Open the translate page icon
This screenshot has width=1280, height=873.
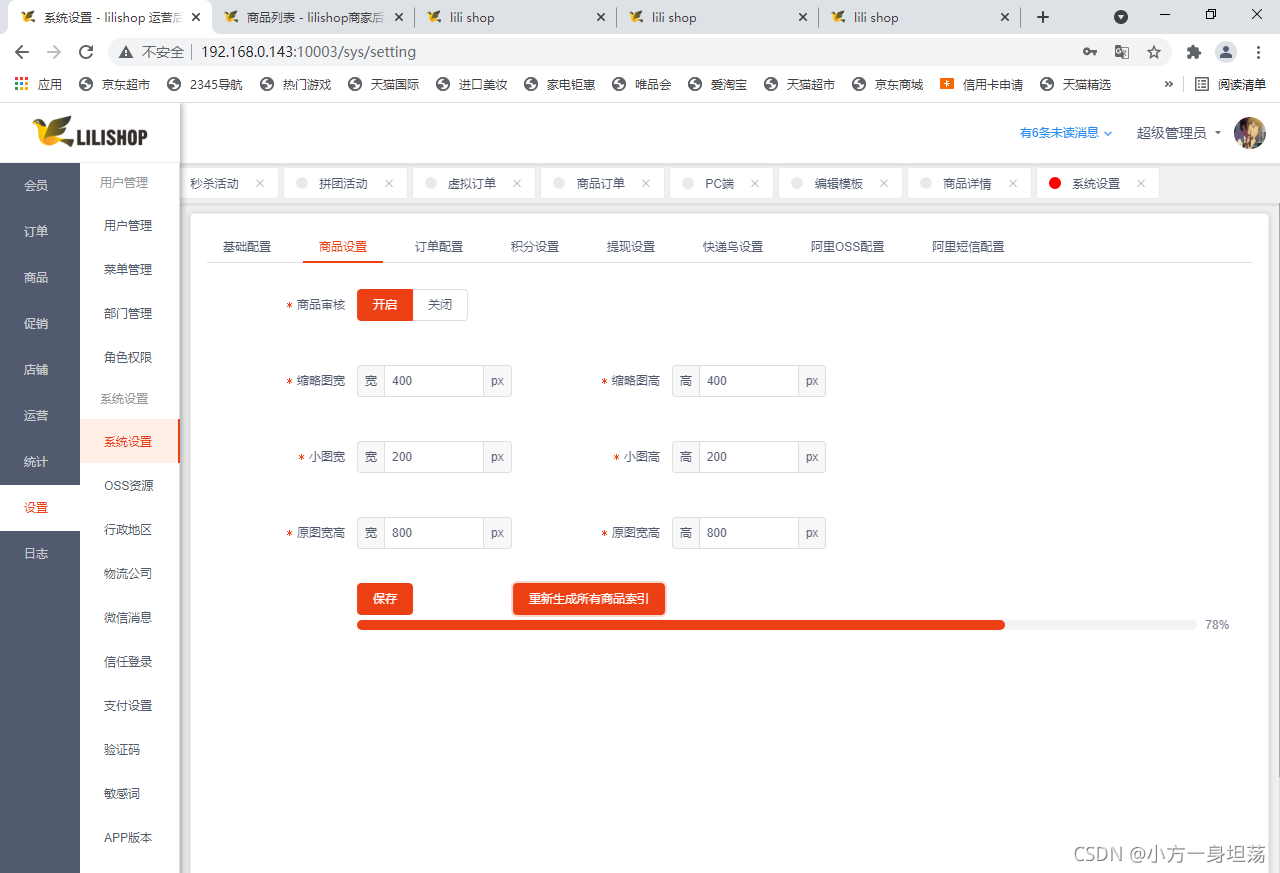[1122, 52]
